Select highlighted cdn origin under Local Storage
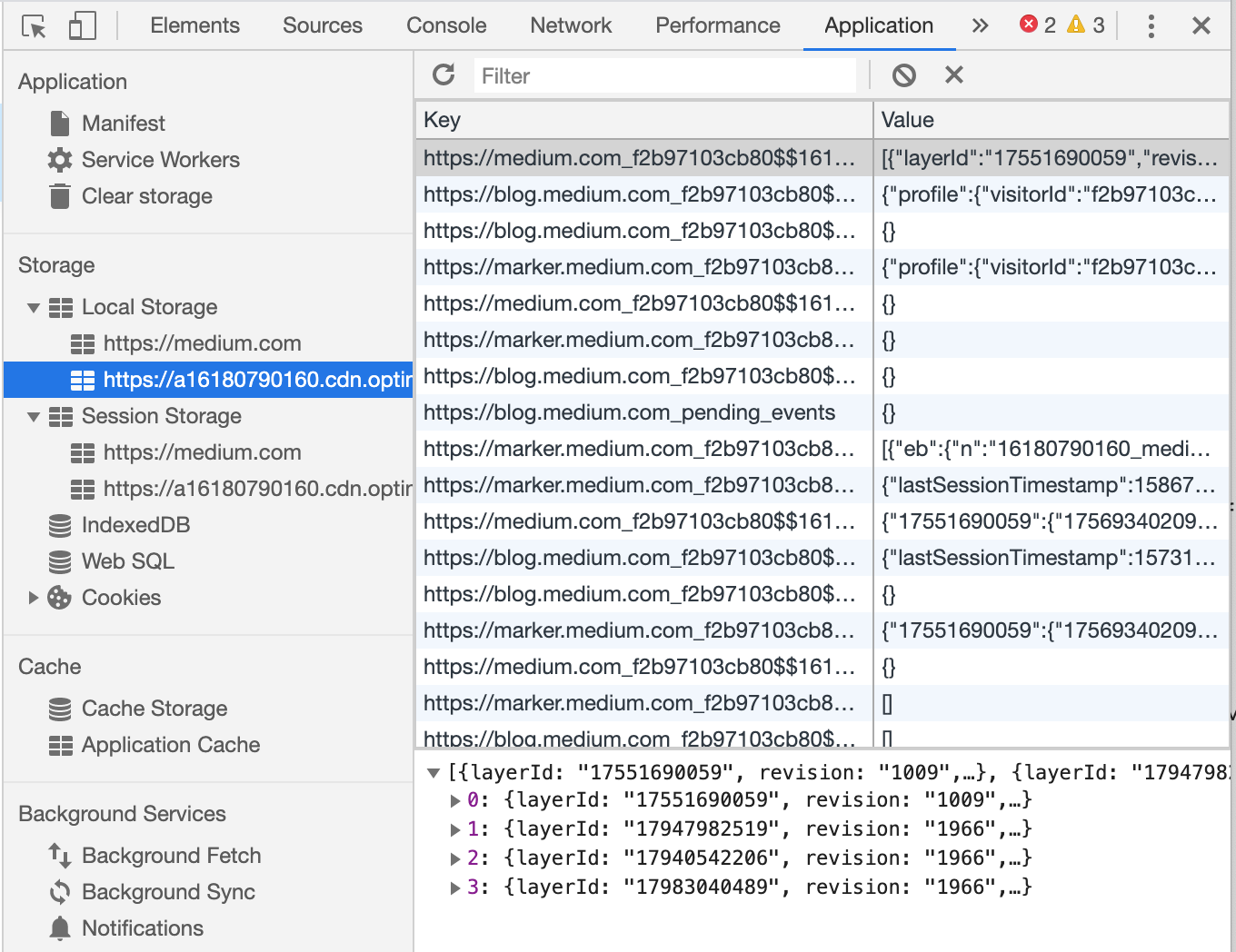 pyautogui.click(x=208, y=380)
